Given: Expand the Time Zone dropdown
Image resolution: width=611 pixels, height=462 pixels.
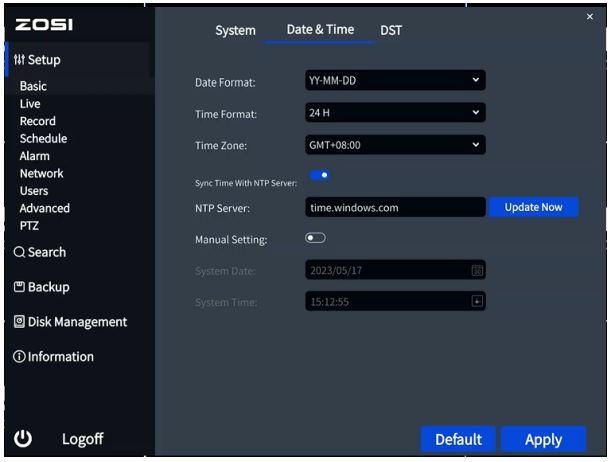Looking at the screenshot, I should click(x=394, y=145).
